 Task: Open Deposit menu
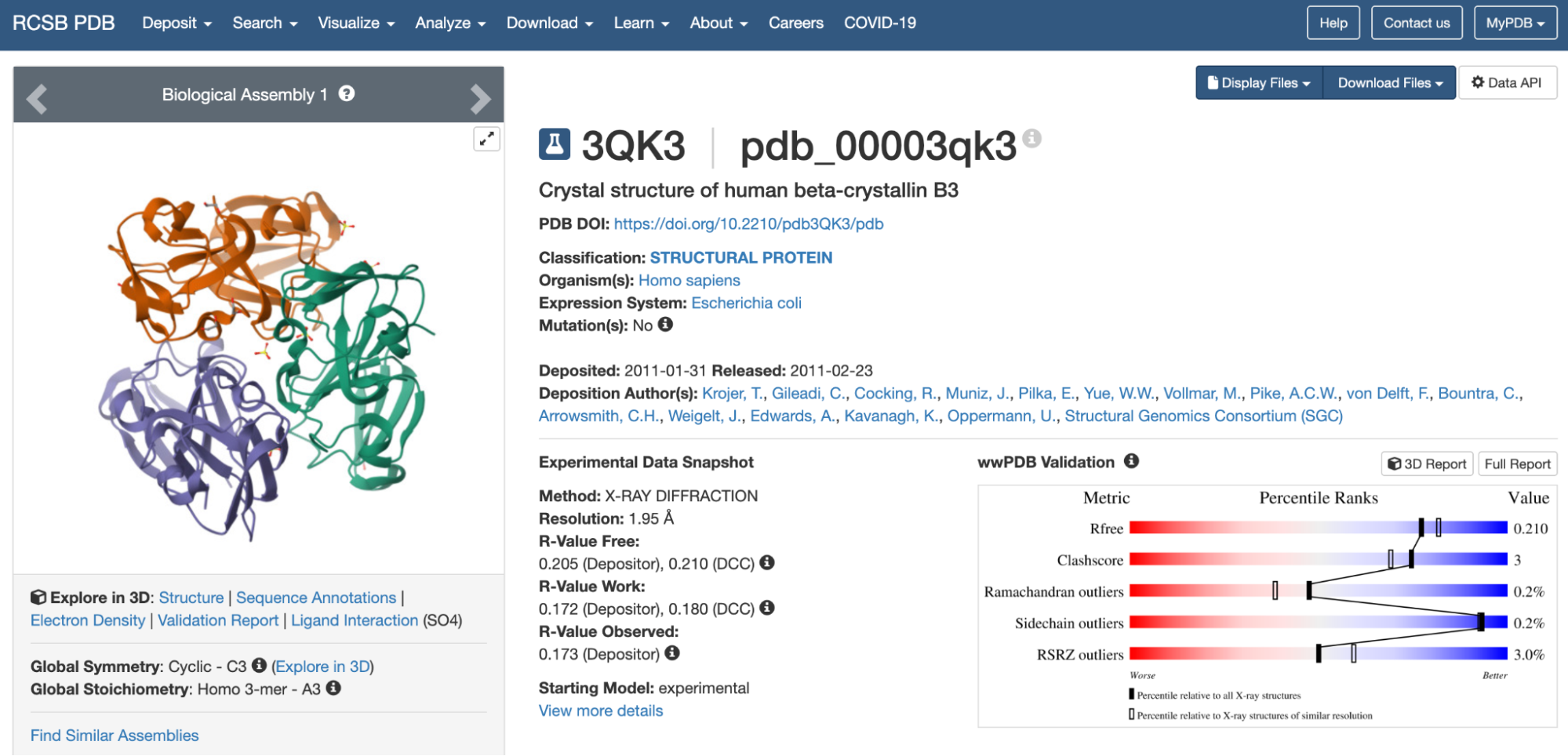point(177,24)
